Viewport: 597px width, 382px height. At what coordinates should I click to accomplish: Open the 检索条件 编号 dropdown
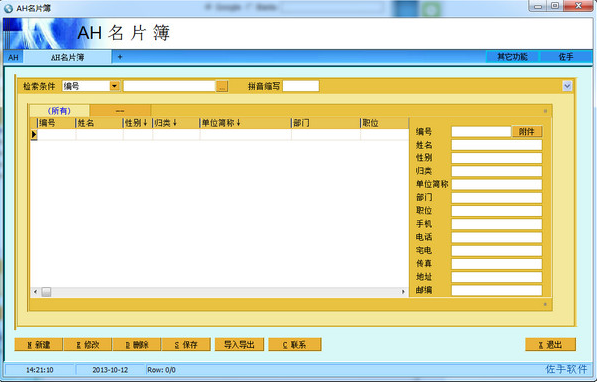114,86
